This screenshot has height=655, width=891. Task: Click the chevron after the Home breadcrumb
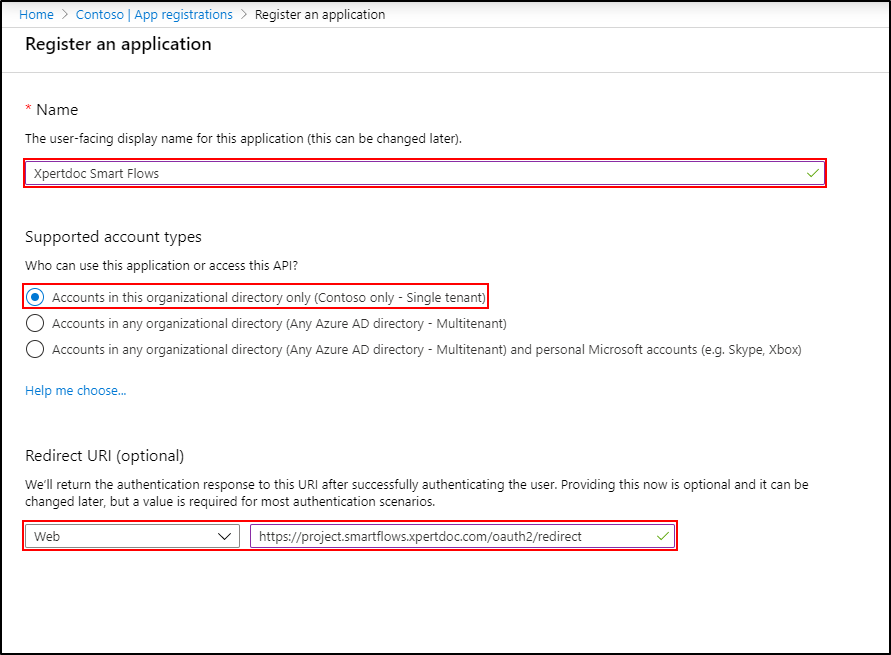65,15
